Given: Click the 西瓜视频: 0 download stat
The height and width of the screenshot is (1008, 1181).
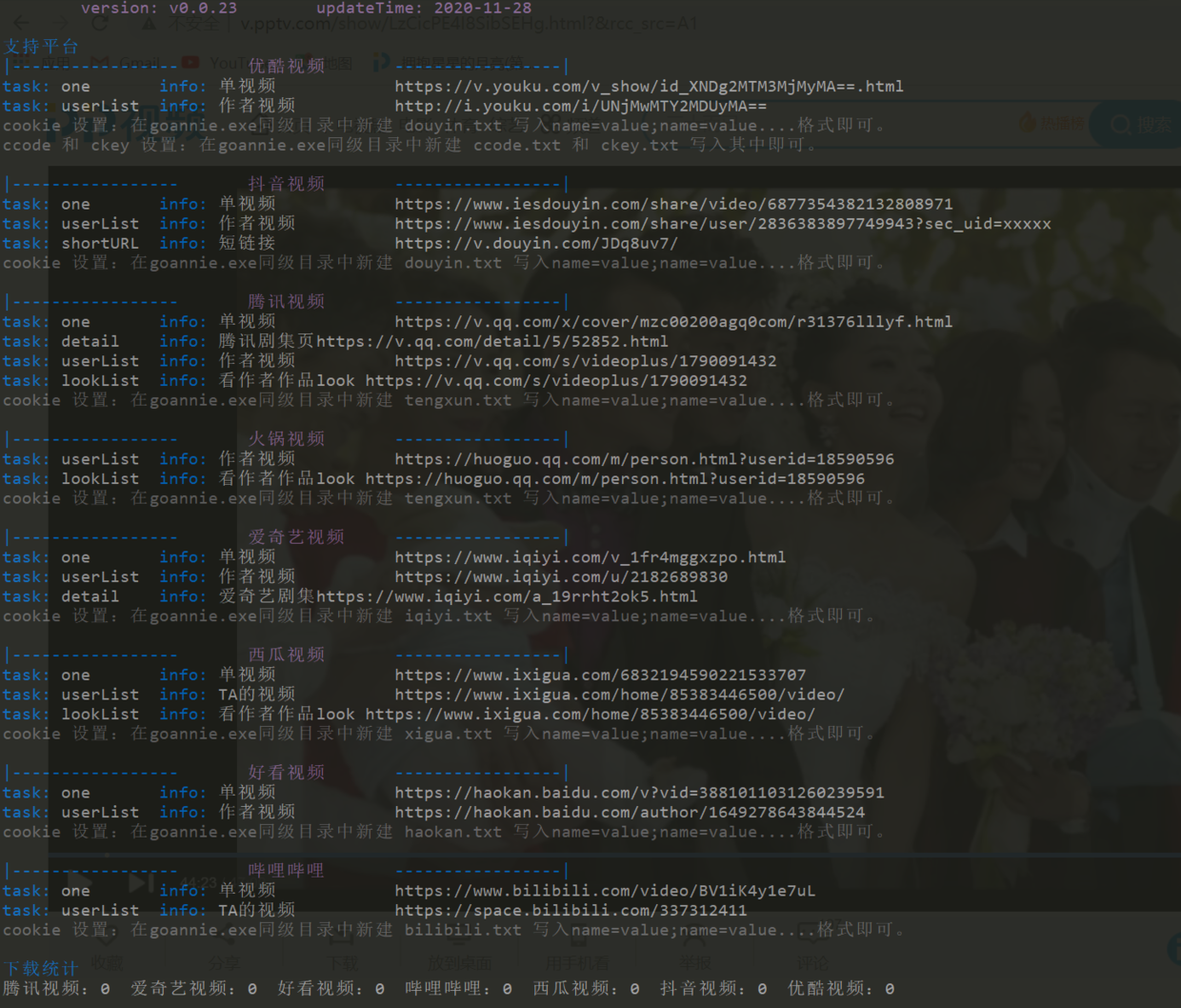Looking at the screenshot, I should [x=587, y=989].
